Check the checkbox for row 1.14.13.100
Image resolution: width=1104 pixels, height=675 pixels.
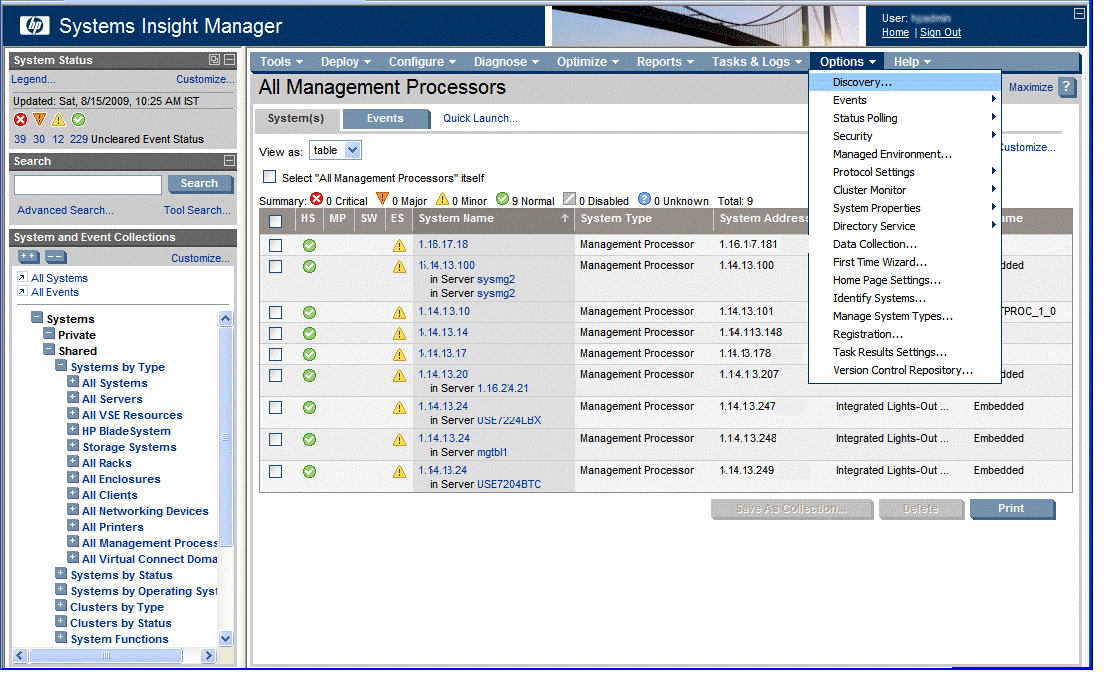(x=275, y=266)
